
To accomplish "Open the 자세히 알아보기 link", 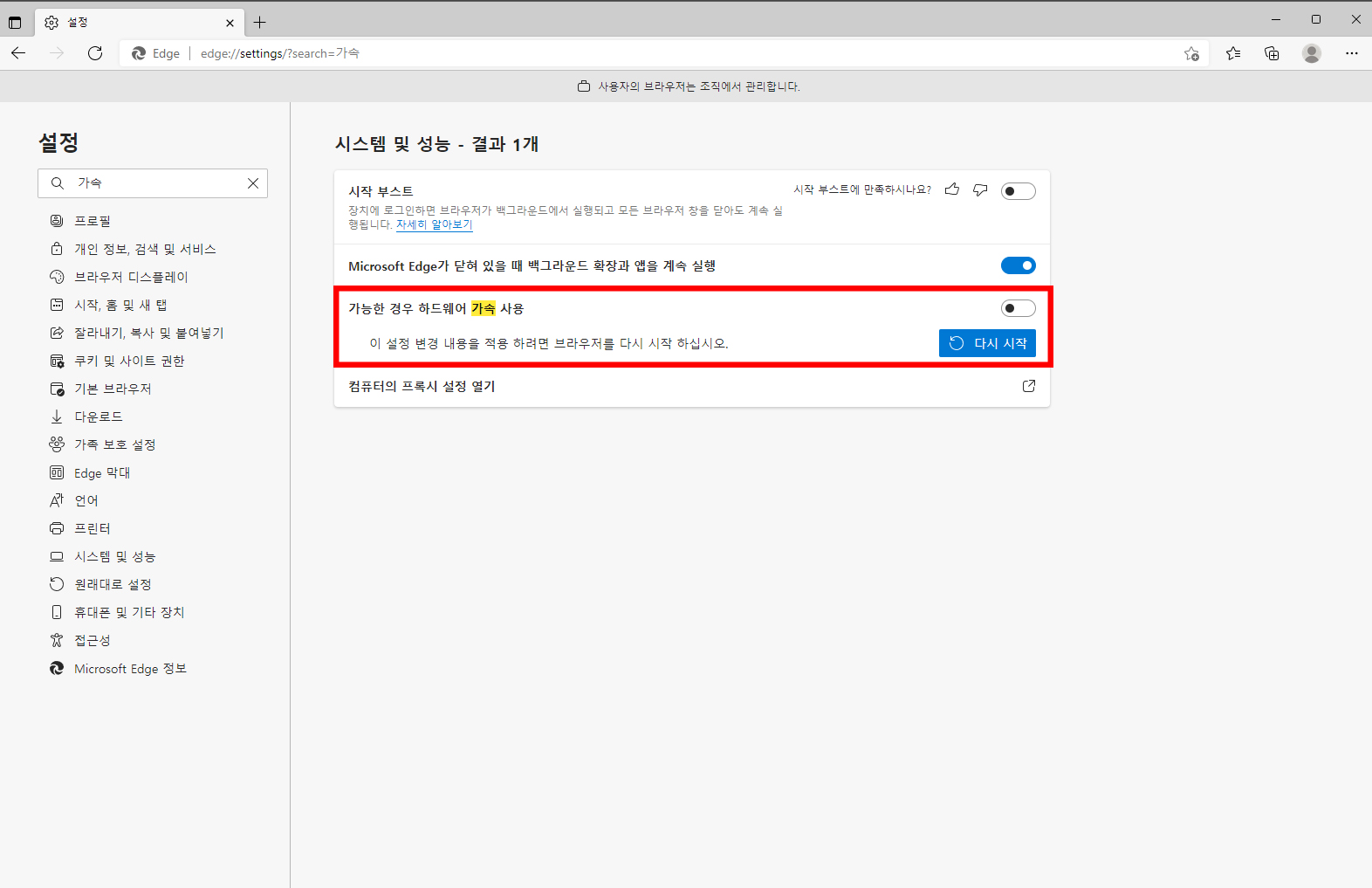I will (x=434, y=224).
